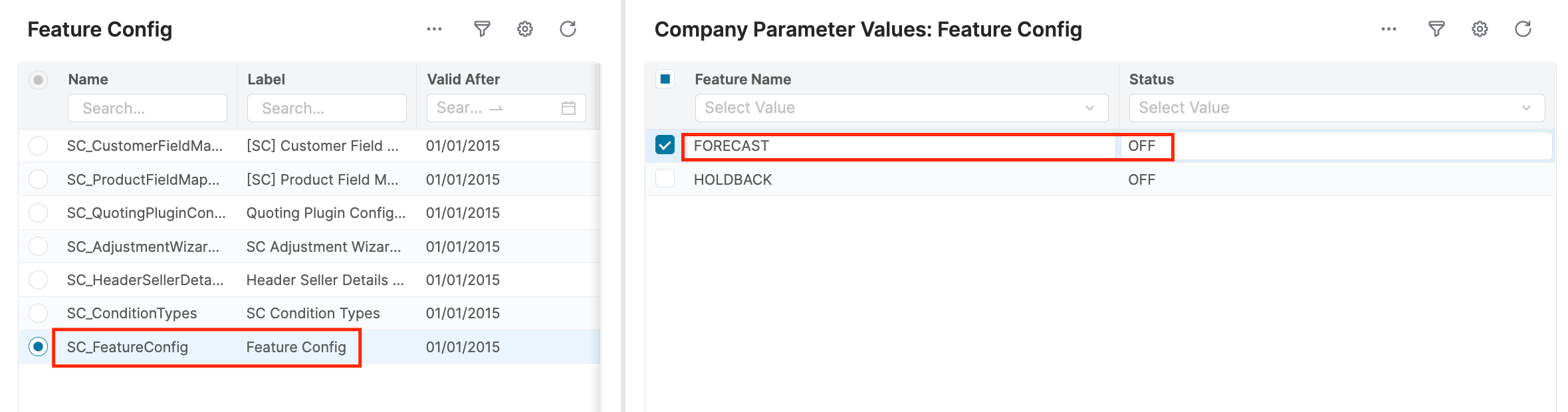
Task: Open more options in Feature Config panel
Action: [434, 29]
